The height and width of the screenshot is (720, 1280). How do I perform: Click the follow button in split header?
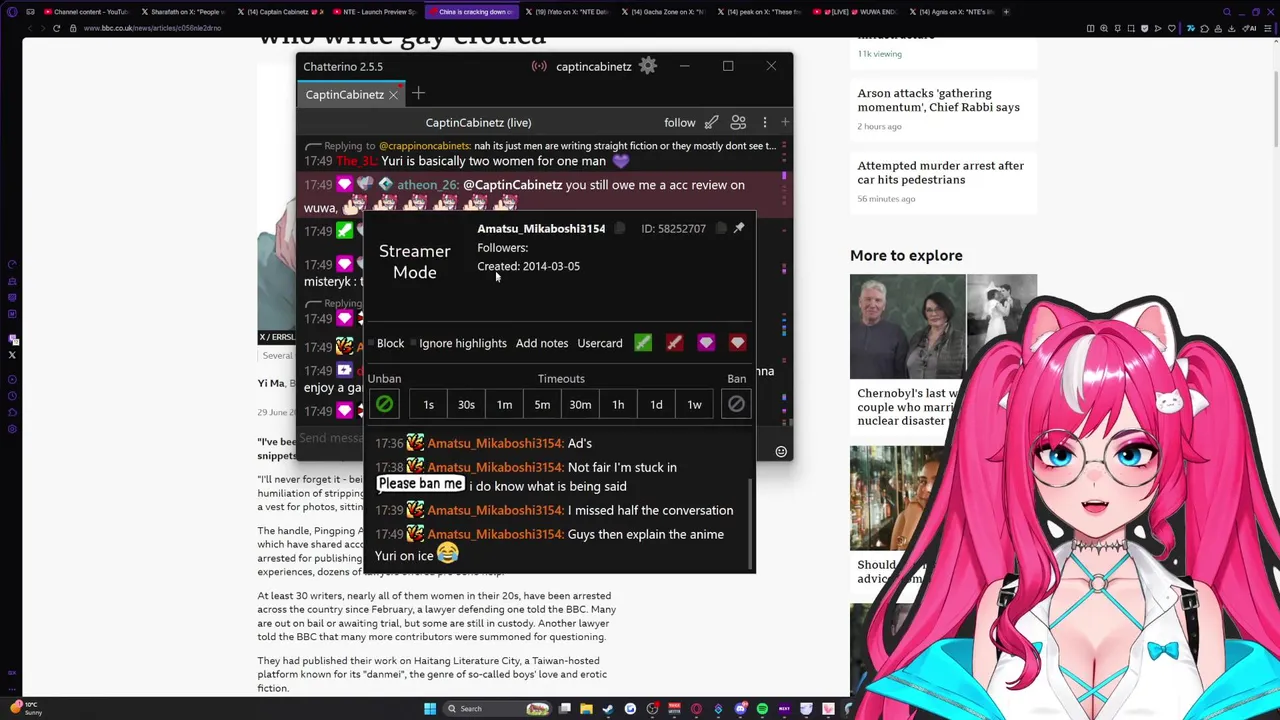coord(679,122)
